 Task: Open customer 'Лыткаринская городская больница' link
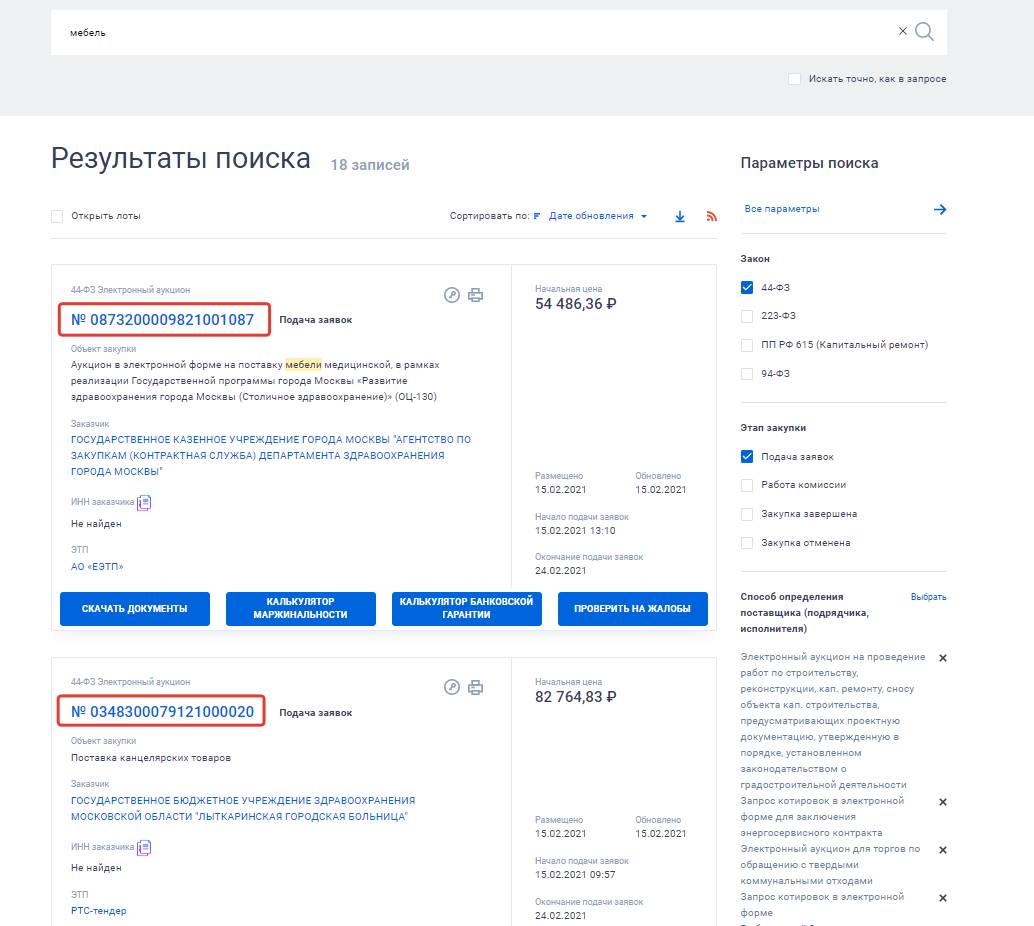tap(243, 809)
